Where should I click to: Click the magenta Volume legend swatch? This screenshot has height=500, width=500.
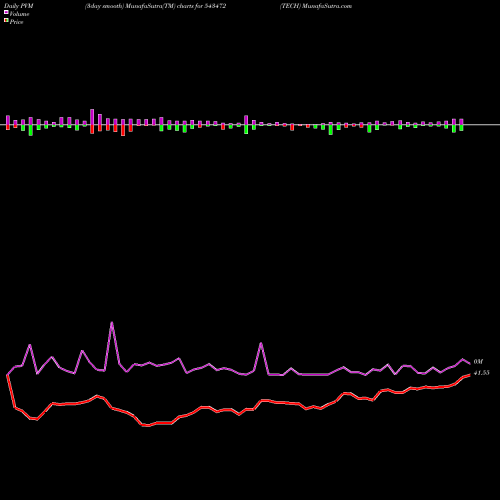[6, 12]
